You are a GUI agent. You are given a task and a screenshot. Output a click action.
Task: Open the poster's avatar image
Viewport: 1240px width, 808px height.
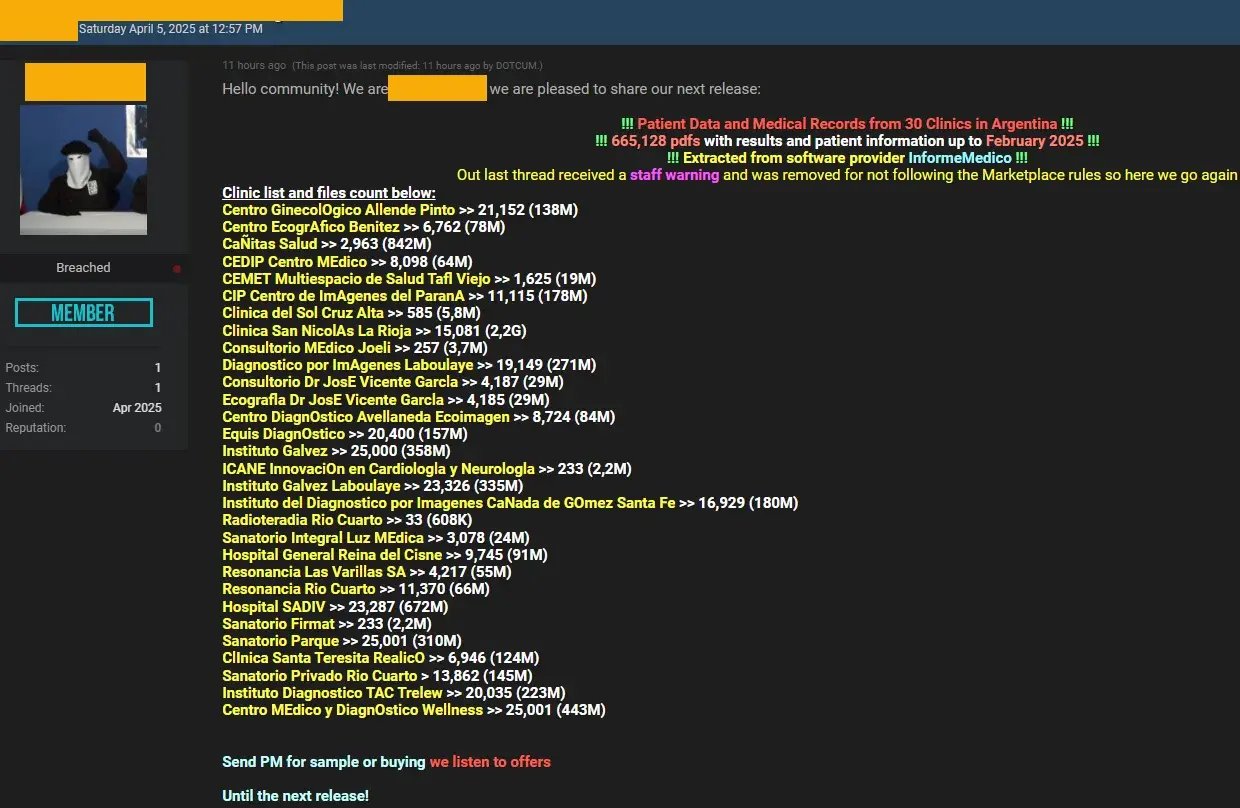coord(83,170)
